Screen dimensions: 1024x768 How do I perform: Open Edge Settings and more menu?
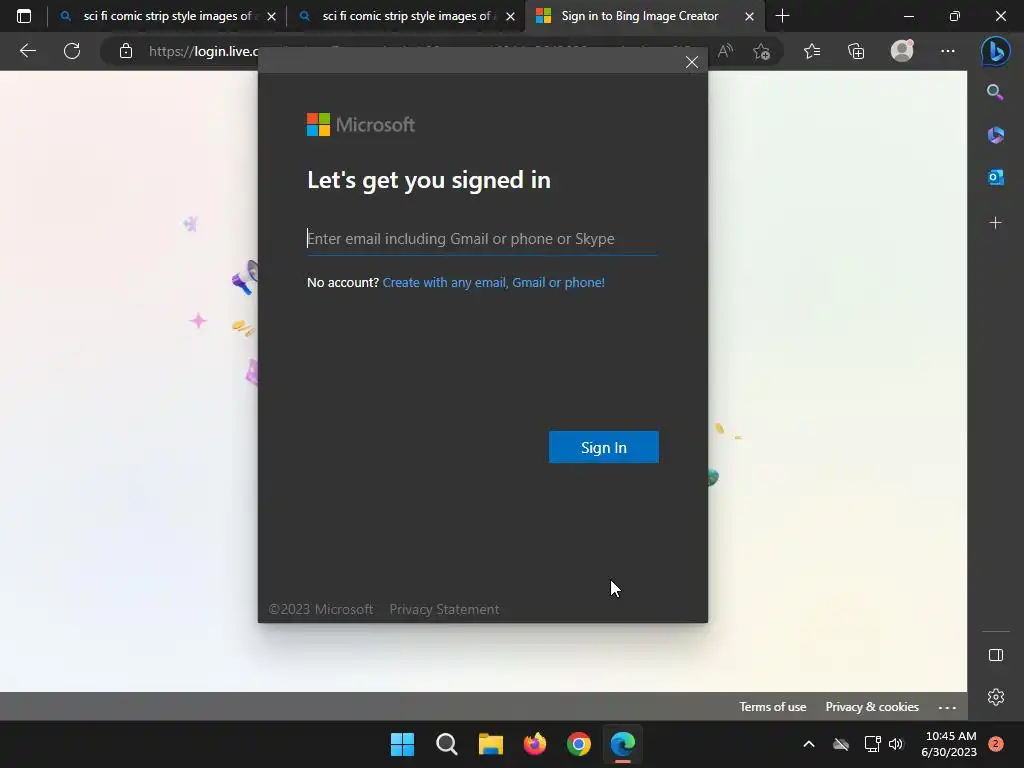click(x=948, y=51)
